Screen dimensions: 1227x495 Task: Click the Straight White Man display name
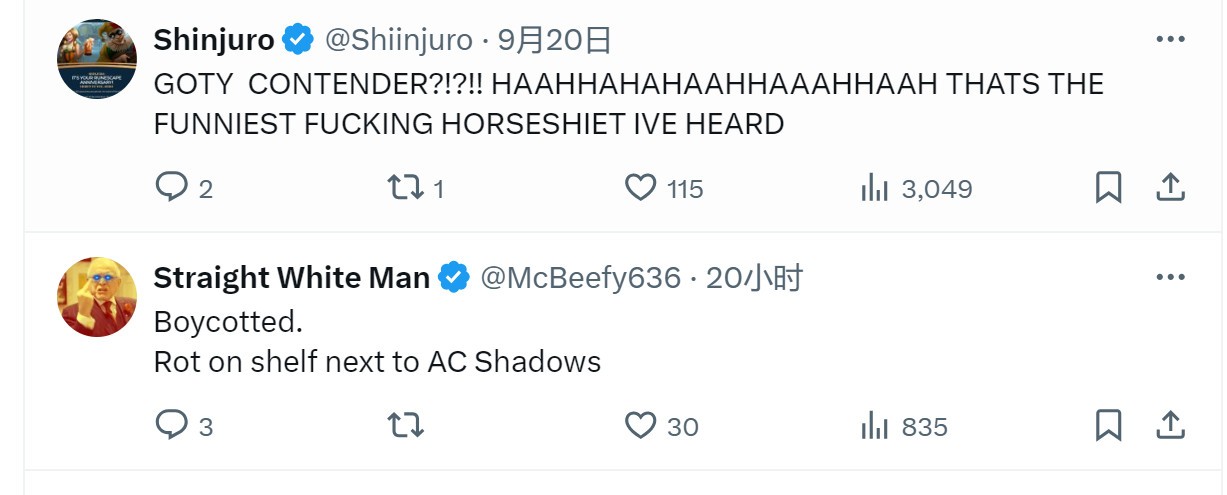(291, 278)
